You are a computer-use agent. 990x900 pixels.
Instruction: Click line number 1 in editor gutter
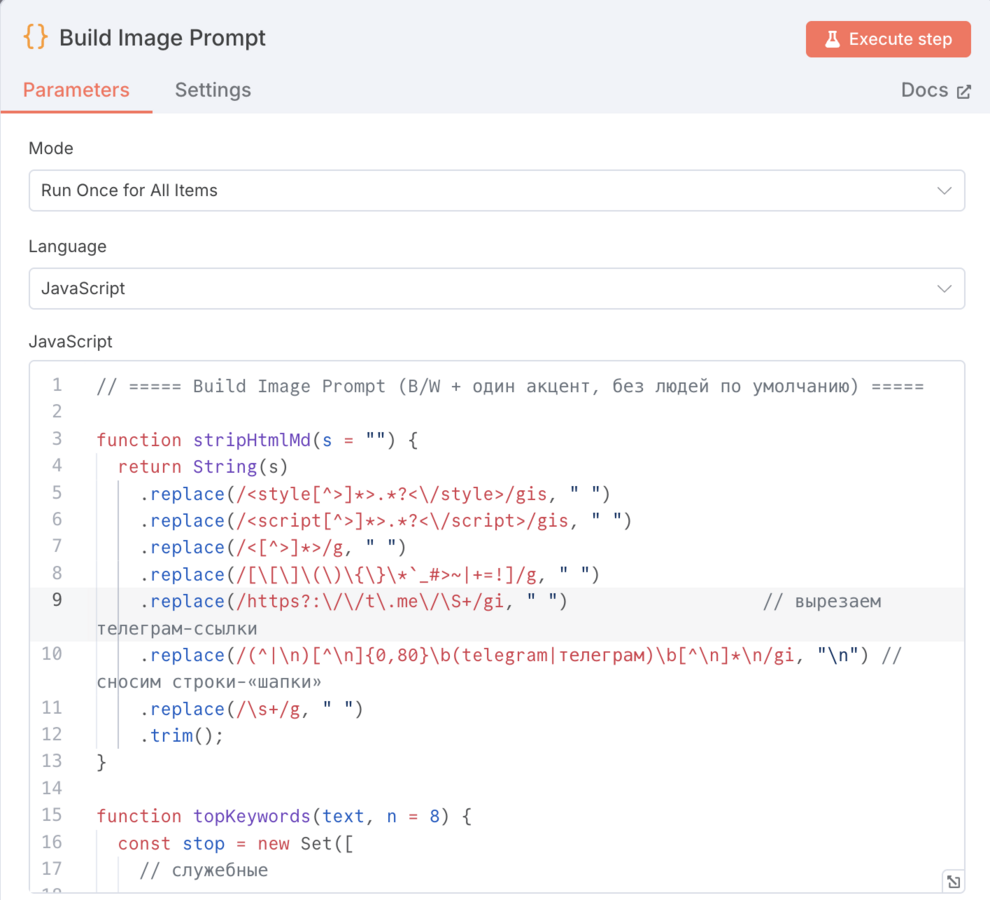56,385
